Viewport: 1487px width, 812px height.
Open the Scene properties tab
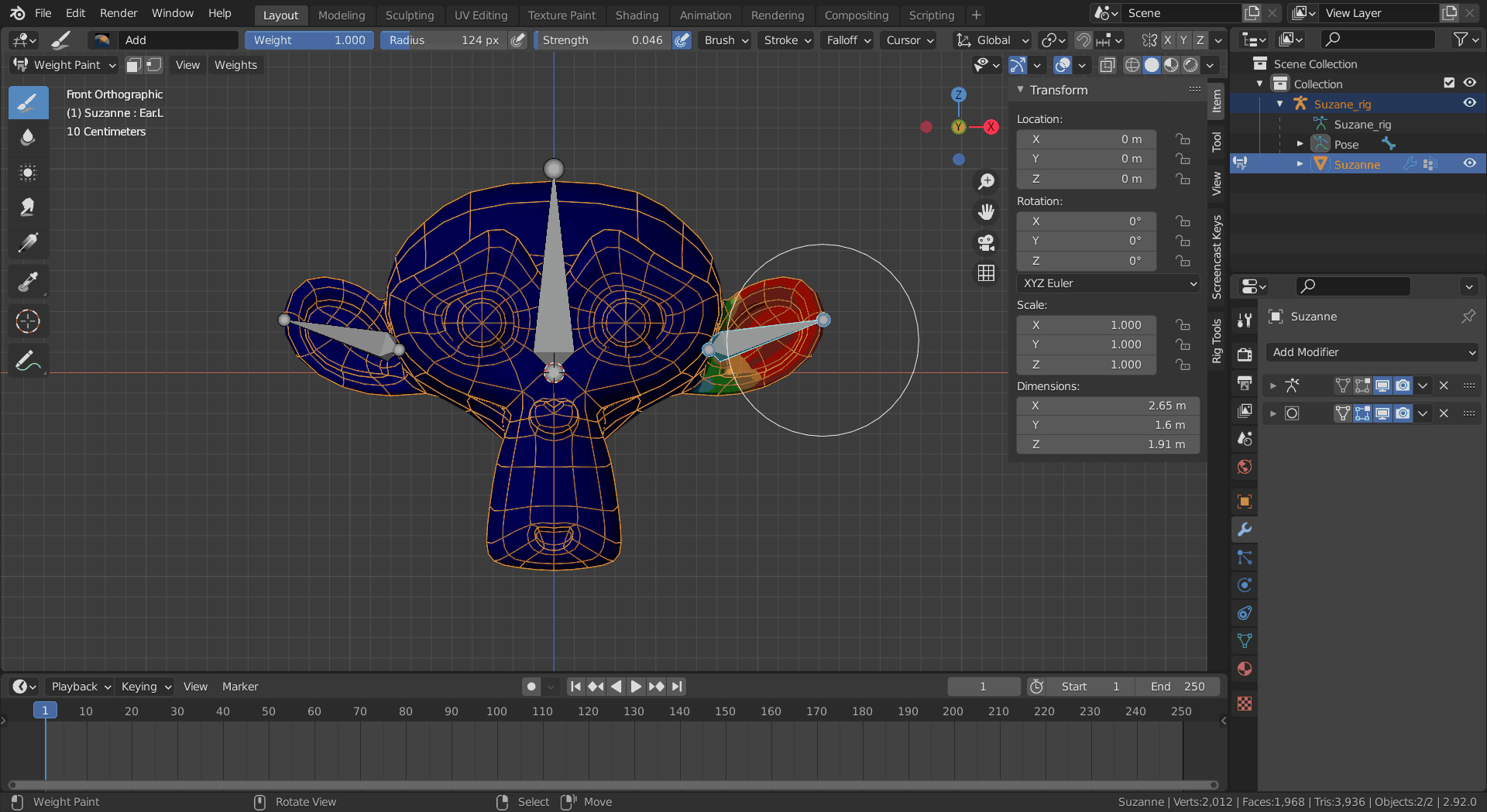[x=1245, y=438]
